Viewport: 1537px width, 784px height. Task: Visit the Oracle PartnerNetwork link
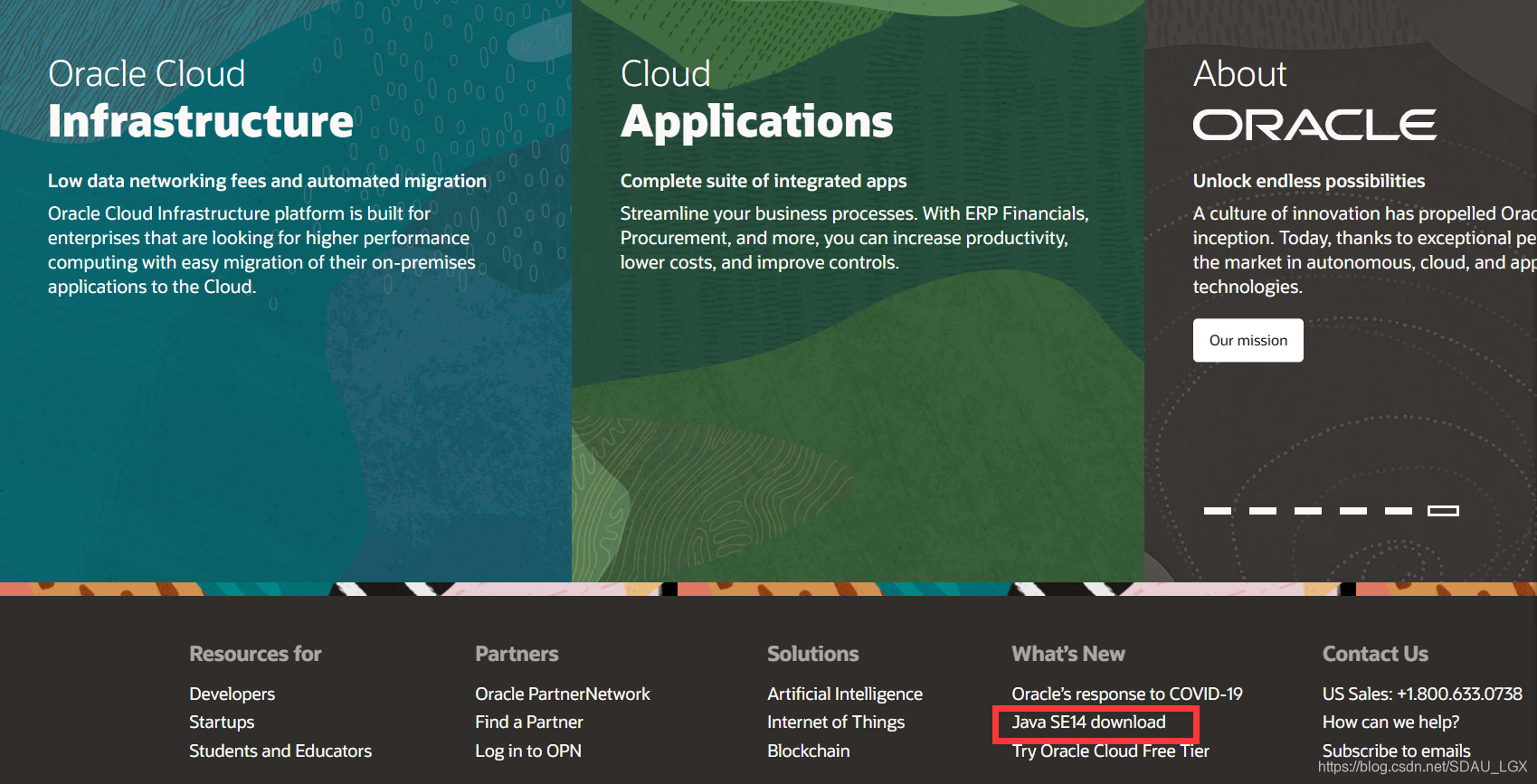coord(563,694)
